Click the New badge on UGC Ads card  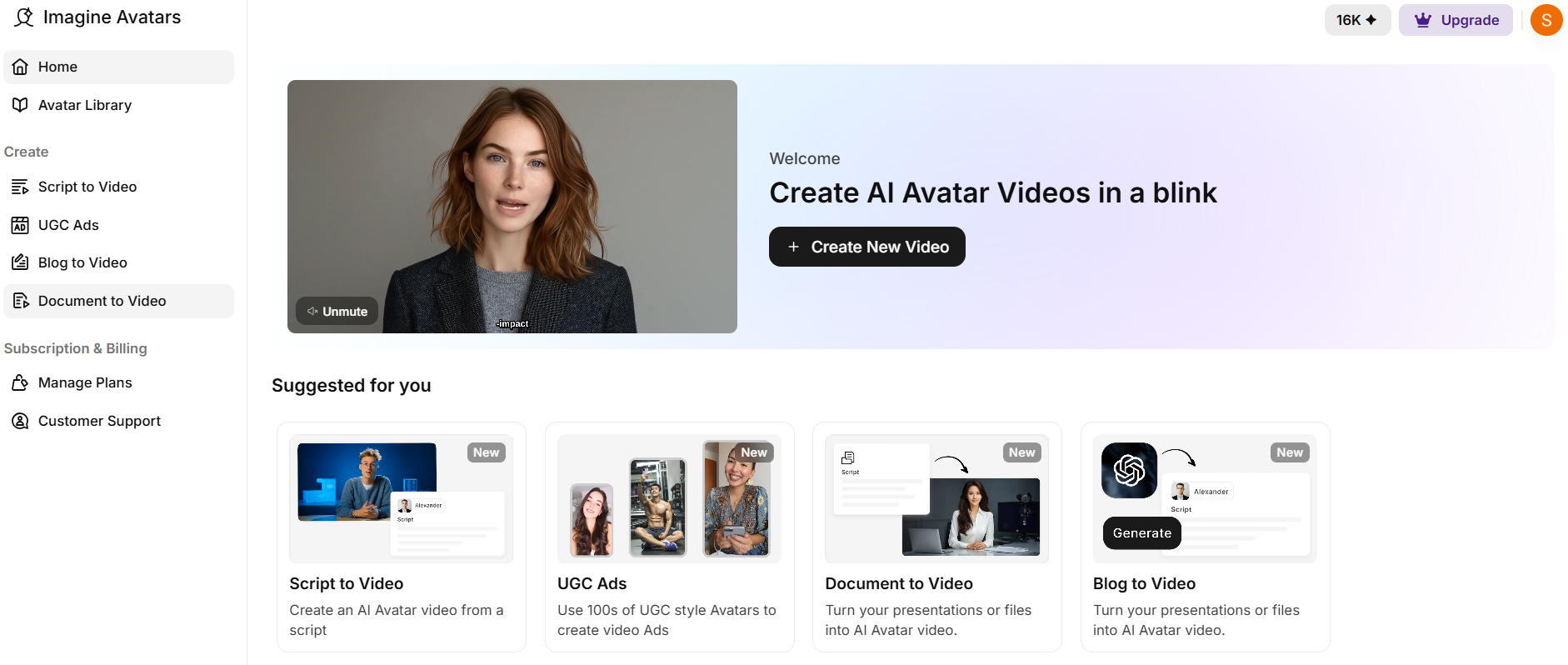point(754,452)
